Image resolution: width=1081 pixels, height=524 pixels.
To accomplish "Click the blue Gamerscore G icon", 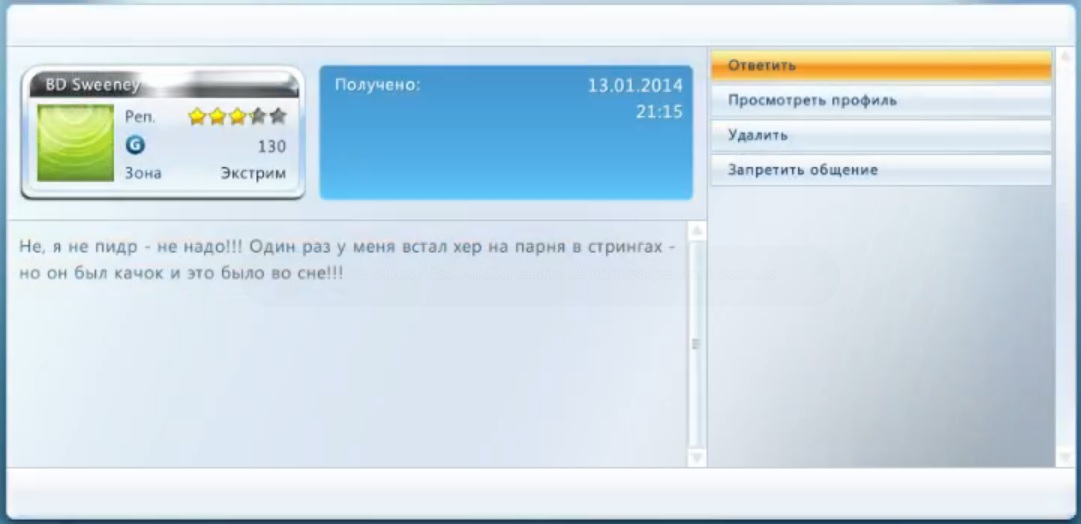I will [x=135, y=145].
